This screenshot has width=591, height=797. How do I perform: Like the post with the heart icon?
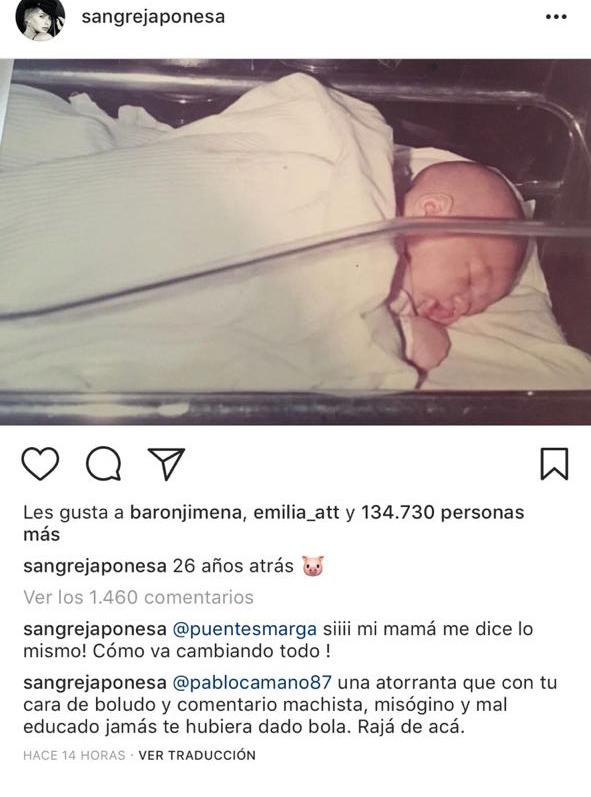(40, 464)
